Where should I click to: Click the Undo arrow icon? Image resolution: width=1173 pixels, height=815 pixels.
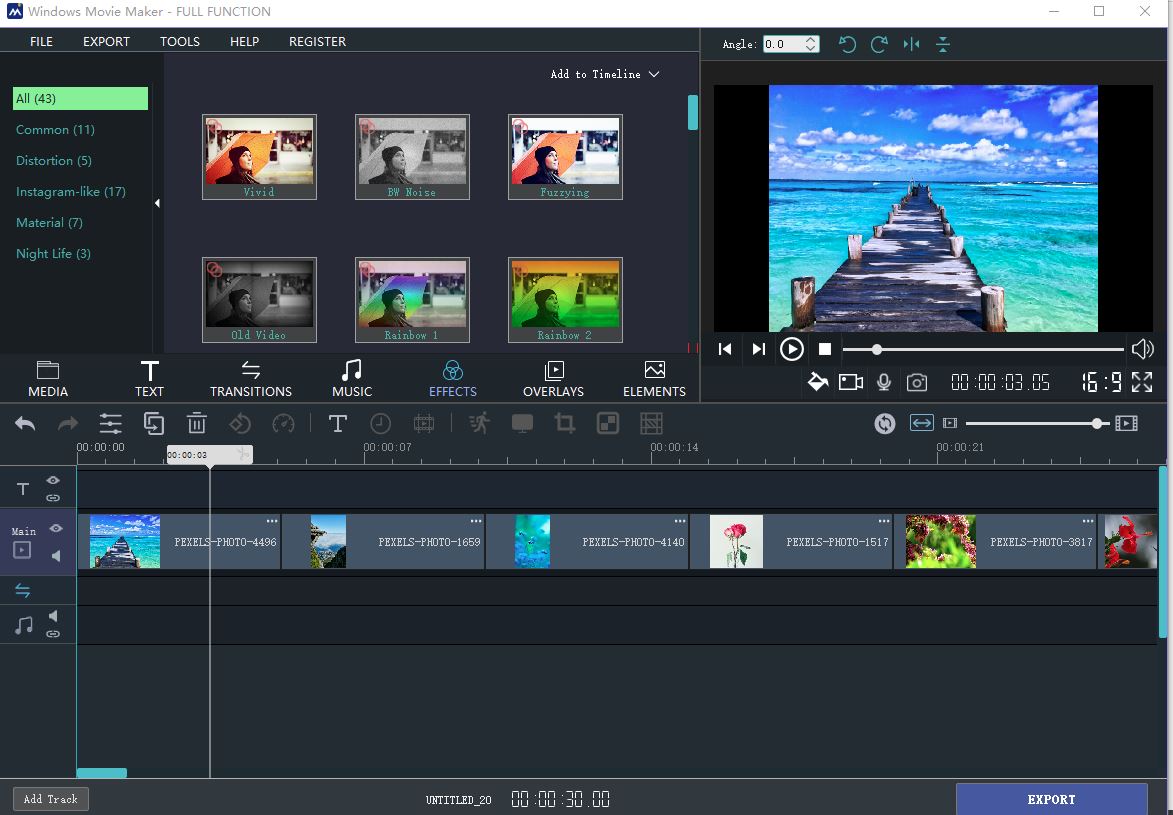(x=24, y=423)
